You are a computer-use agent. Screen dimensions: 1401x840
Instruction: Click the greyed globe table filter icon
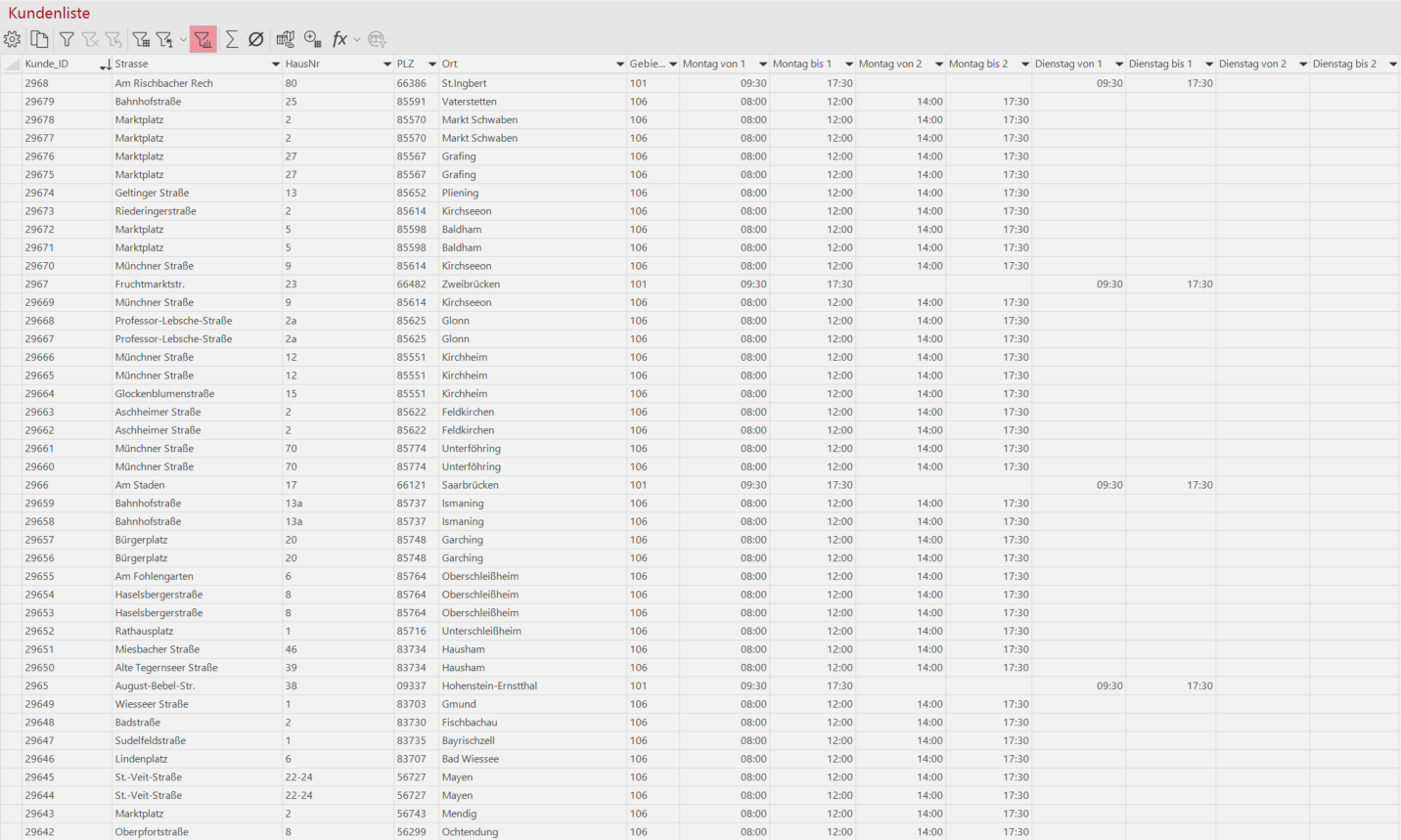377,39
